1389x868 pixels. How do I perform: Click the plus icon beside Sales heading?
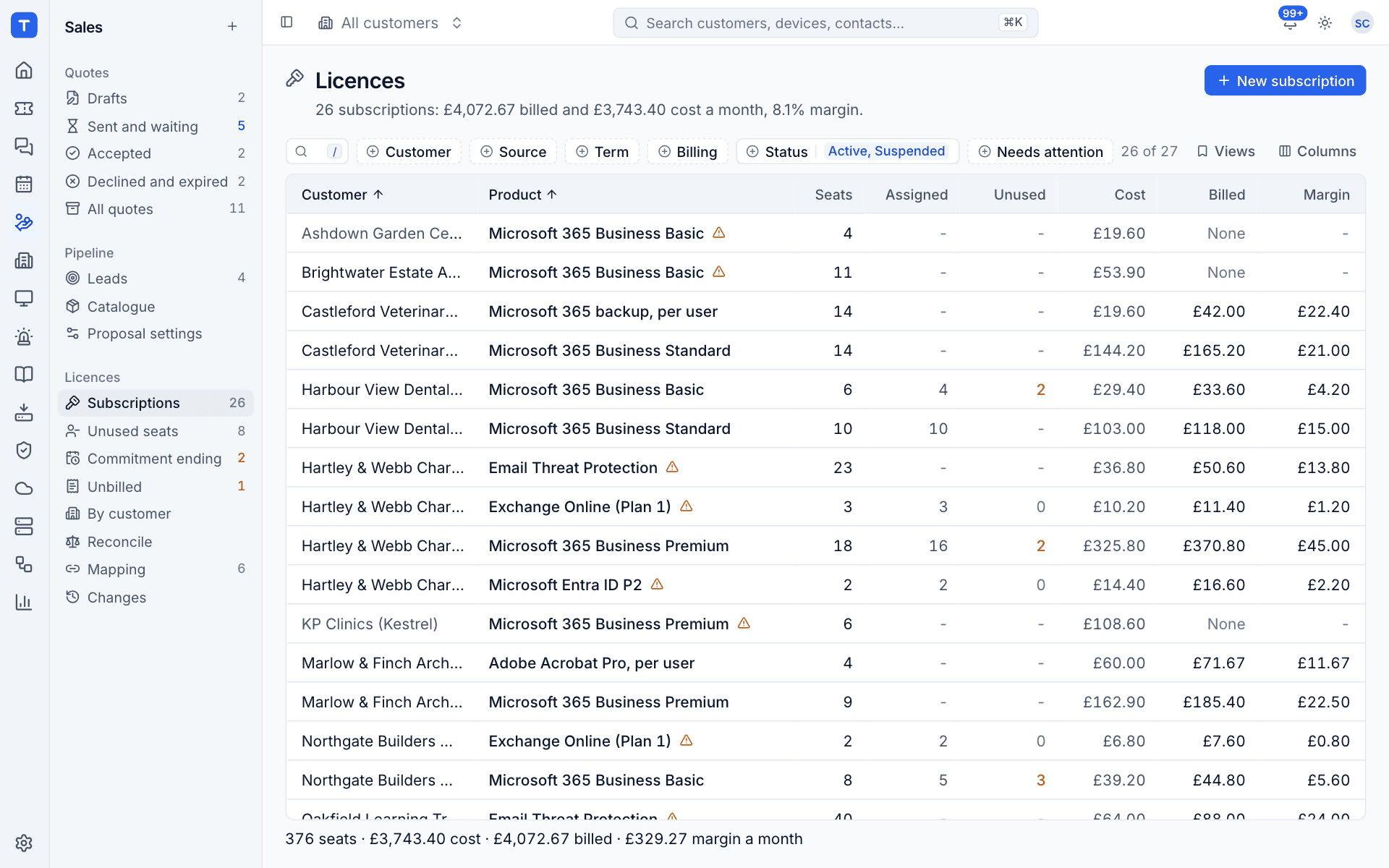[x=232, y=27]
